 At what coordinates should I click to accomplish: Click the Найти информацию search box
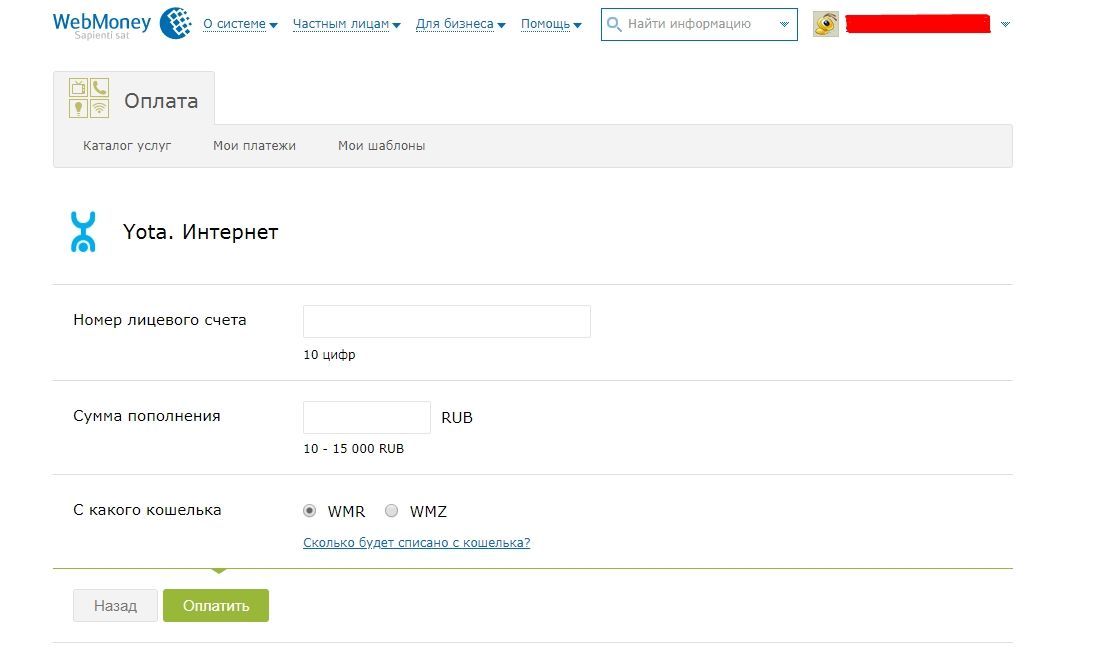(x=699, y=25)
